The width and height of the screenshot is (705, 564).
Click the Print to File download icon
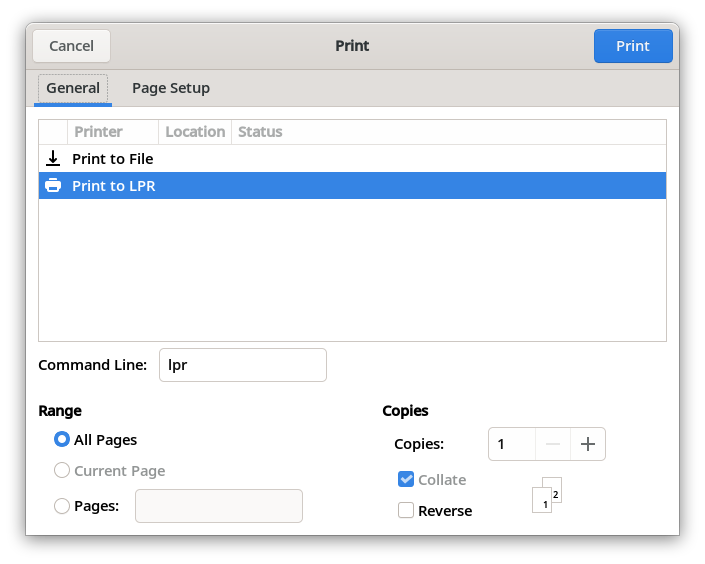53,159
